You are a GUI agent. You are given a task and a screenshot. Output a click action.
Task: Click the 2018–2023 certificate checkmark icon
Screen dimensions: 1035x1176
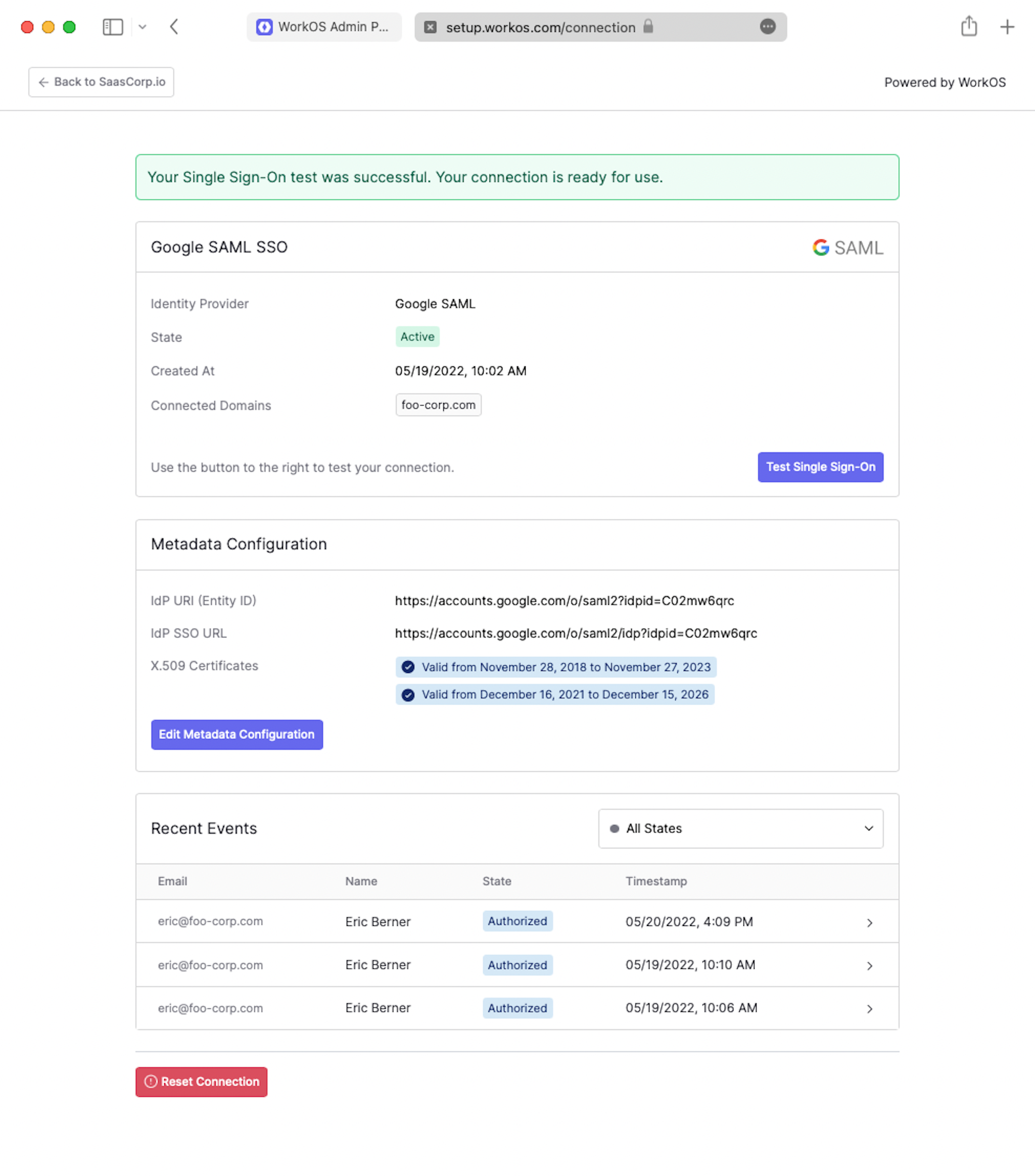pos(408,667)
